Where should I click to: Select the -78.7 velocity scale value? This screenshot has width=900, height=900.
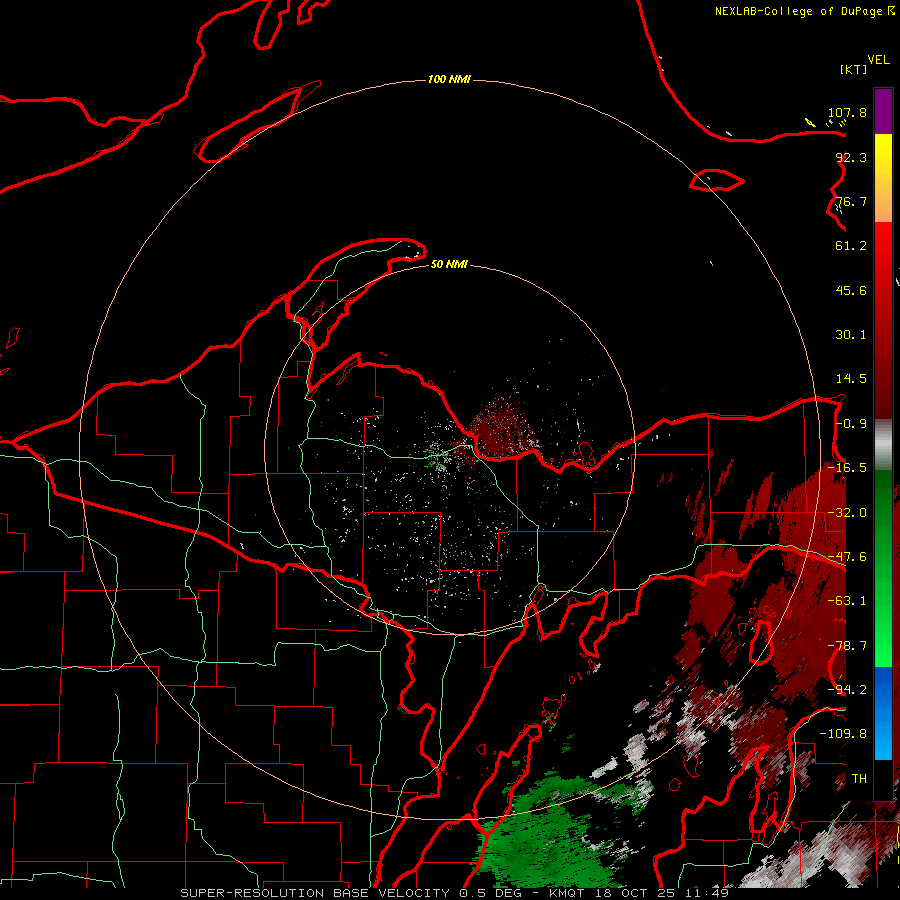pyautogui.click(x=847, y=646)
